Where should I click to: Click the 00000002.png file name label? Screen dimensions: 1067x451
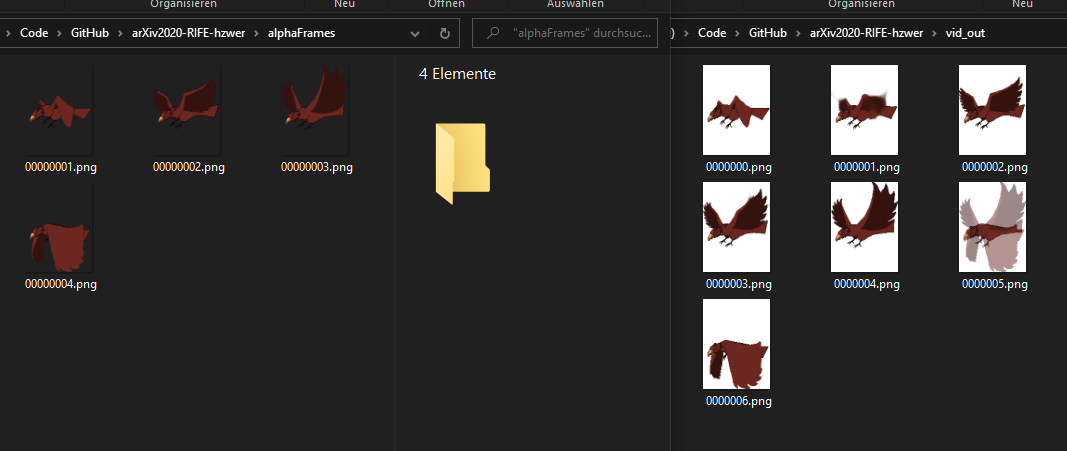pyautogui.click(x=188, y=167)
